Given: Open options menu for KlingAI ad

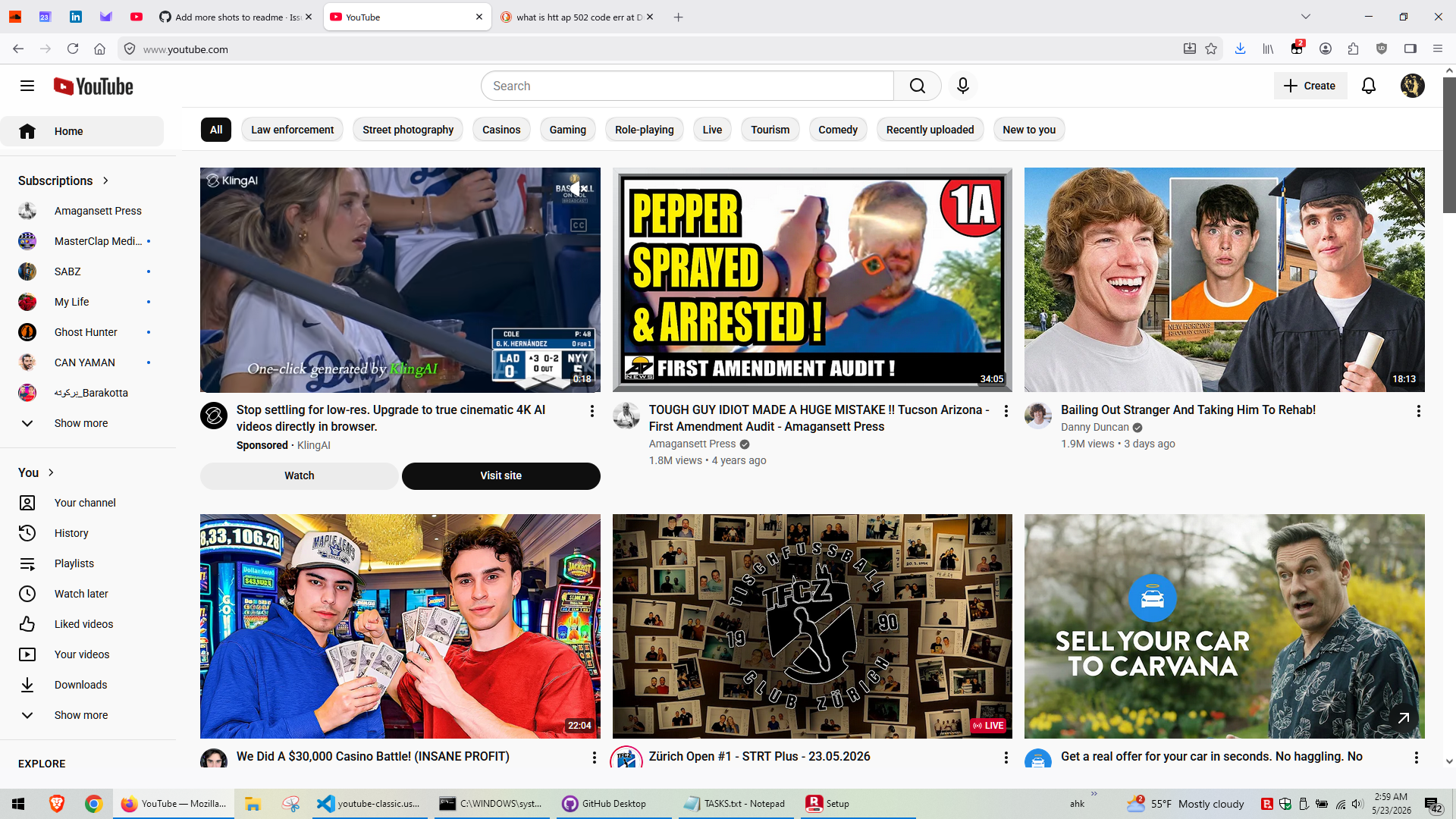Looking at the screenshot, I should click(x=592, y=411).
